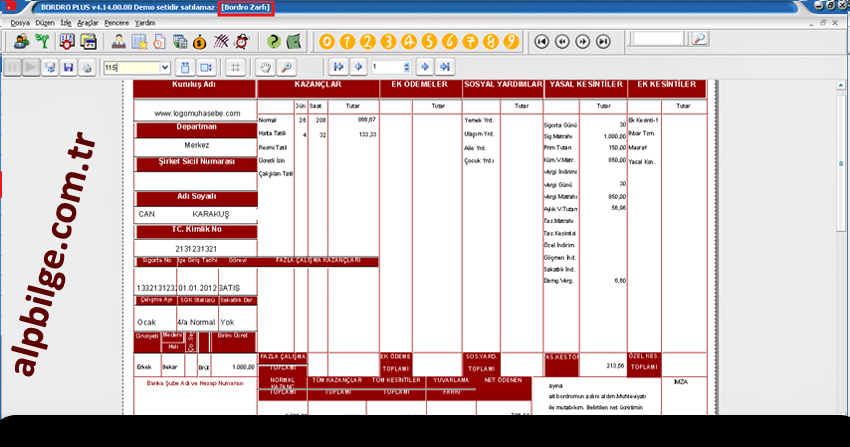The image size is (850, 447).
Task: Click the orange number 5 circle
Action: coord(430,41)
